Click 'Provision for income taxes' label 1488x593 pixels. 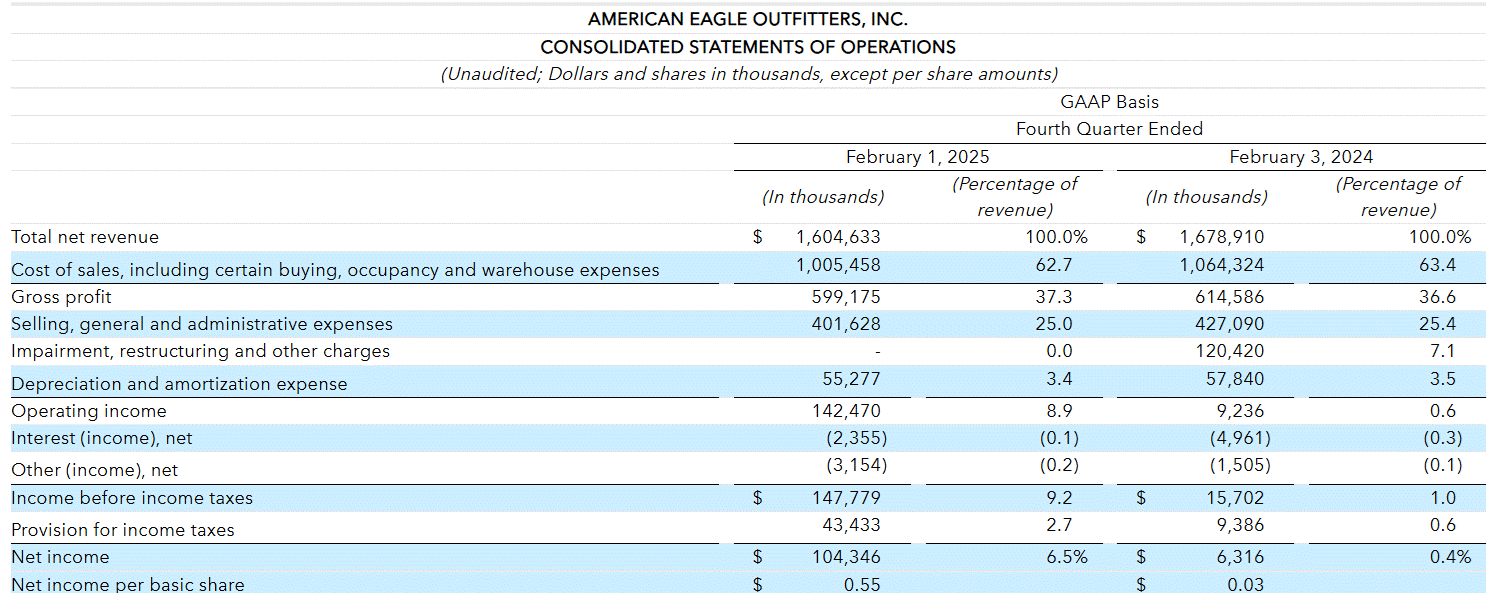(122, 530)
